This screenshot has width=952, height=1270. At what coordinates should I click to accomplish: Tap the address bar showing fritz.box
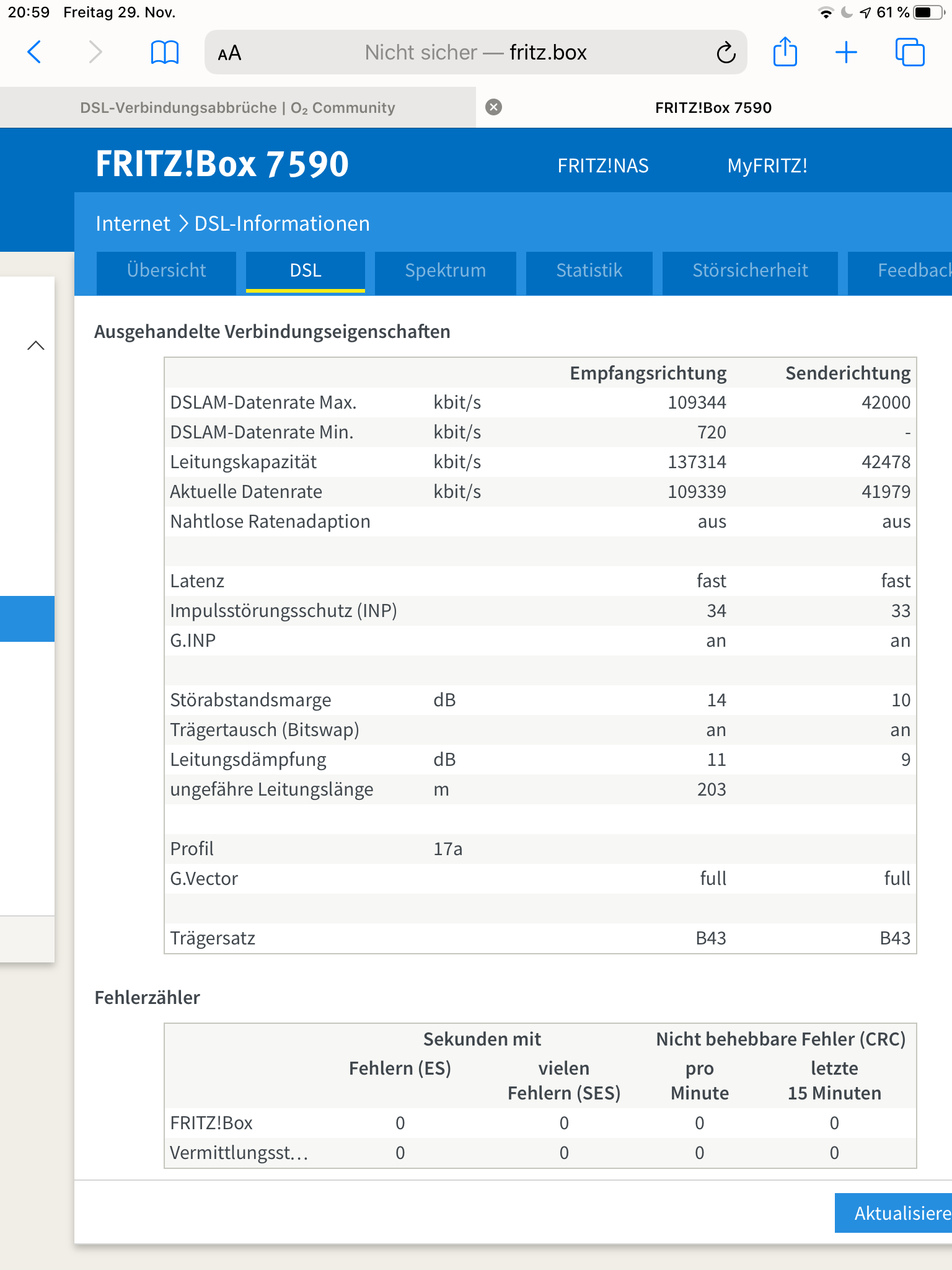tap(475, 52)
